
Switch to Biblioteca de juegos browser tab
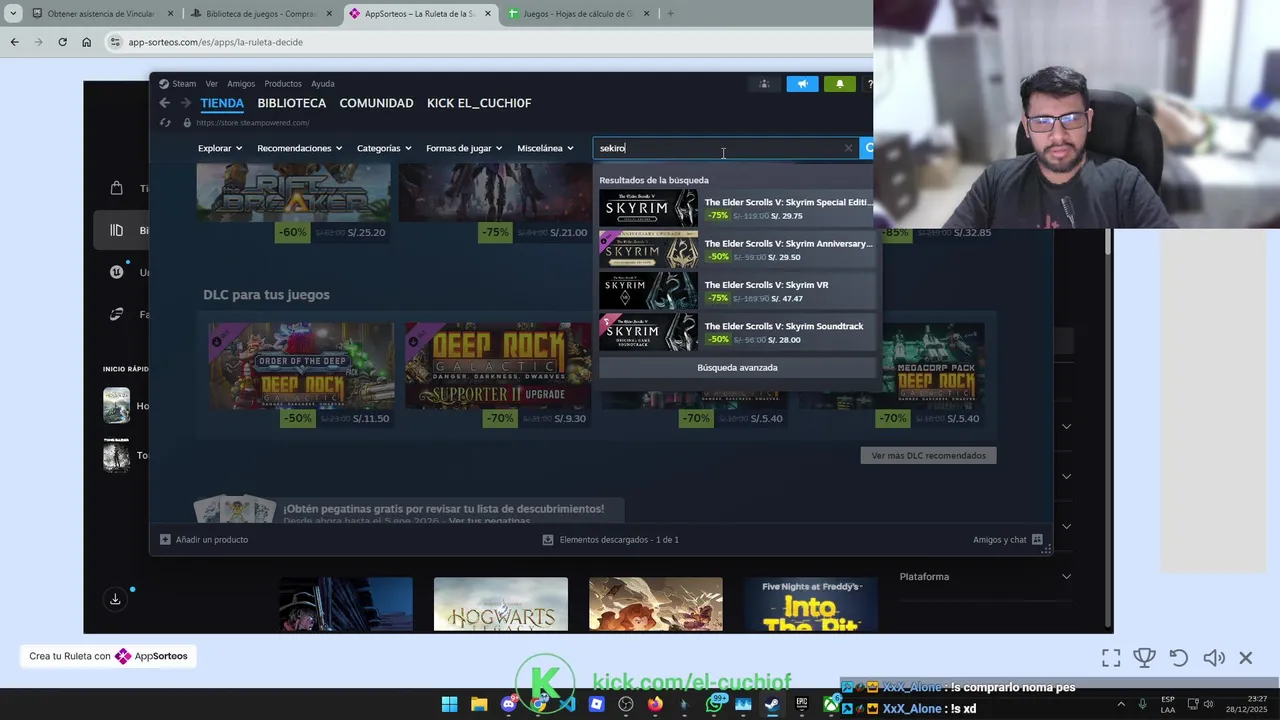coord(262,14)
